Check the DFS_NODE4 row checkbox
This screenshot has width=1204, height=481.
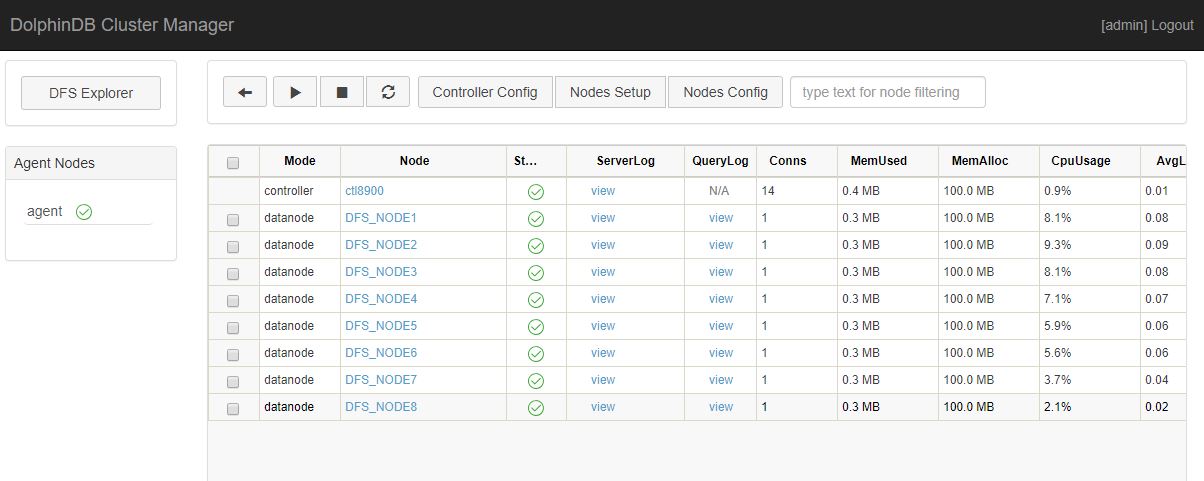pyautogui.click(x=233, y=300)
